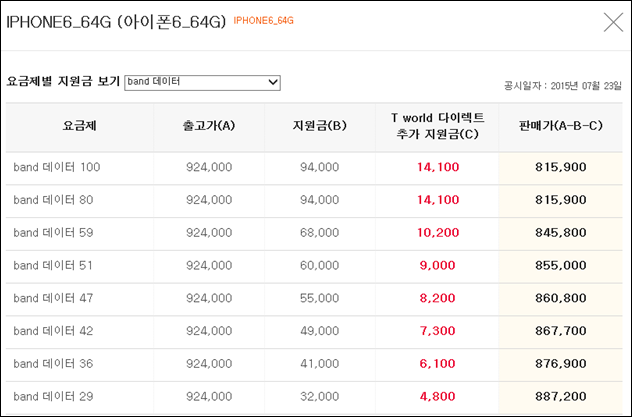The width and height of the screenshot is (632, 417).
Task: Click the orange IPHONE6_64G label
Action: [264, 21]
